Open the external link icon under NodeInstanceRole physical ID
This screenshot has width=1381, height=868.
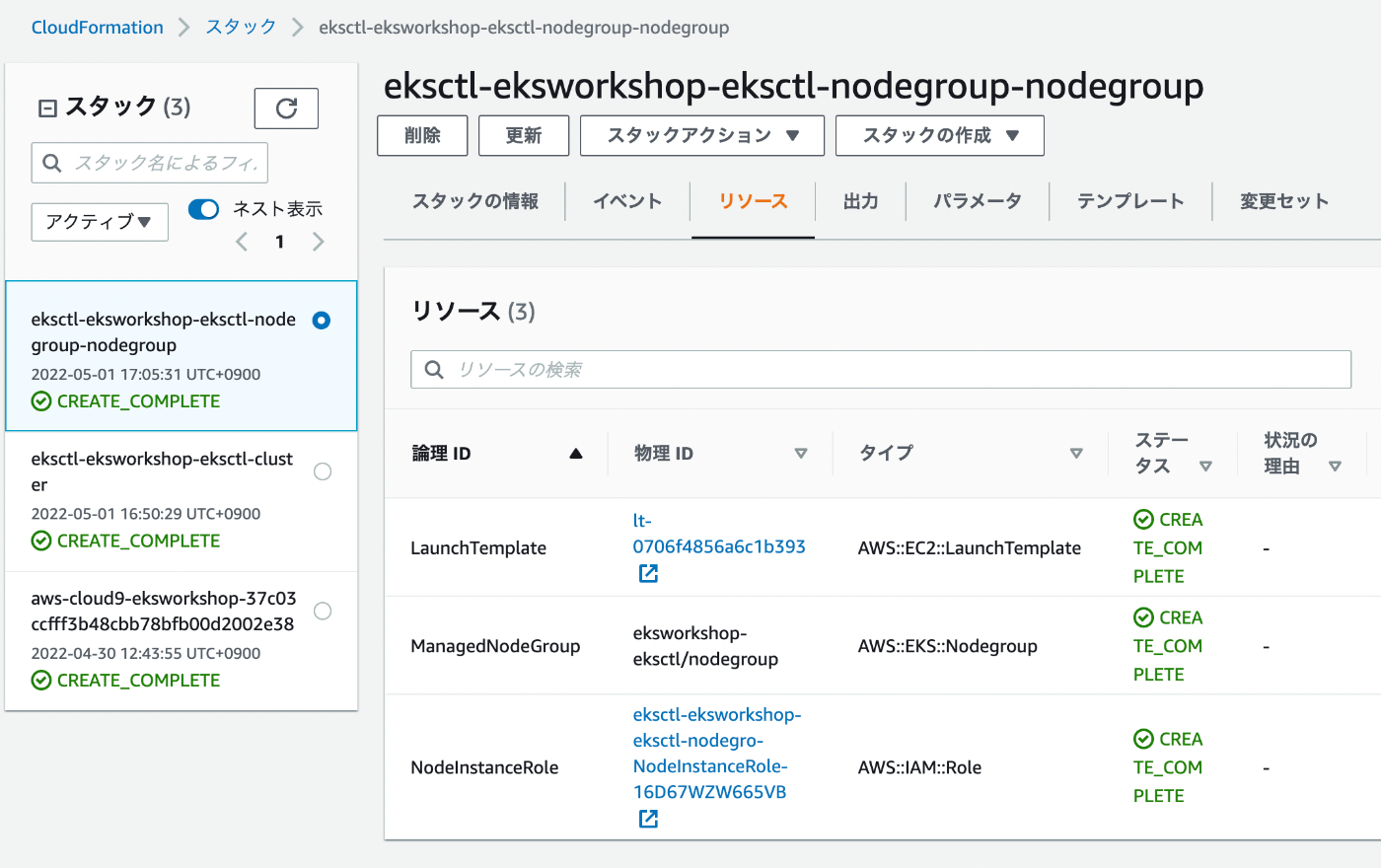coord(648,819)
